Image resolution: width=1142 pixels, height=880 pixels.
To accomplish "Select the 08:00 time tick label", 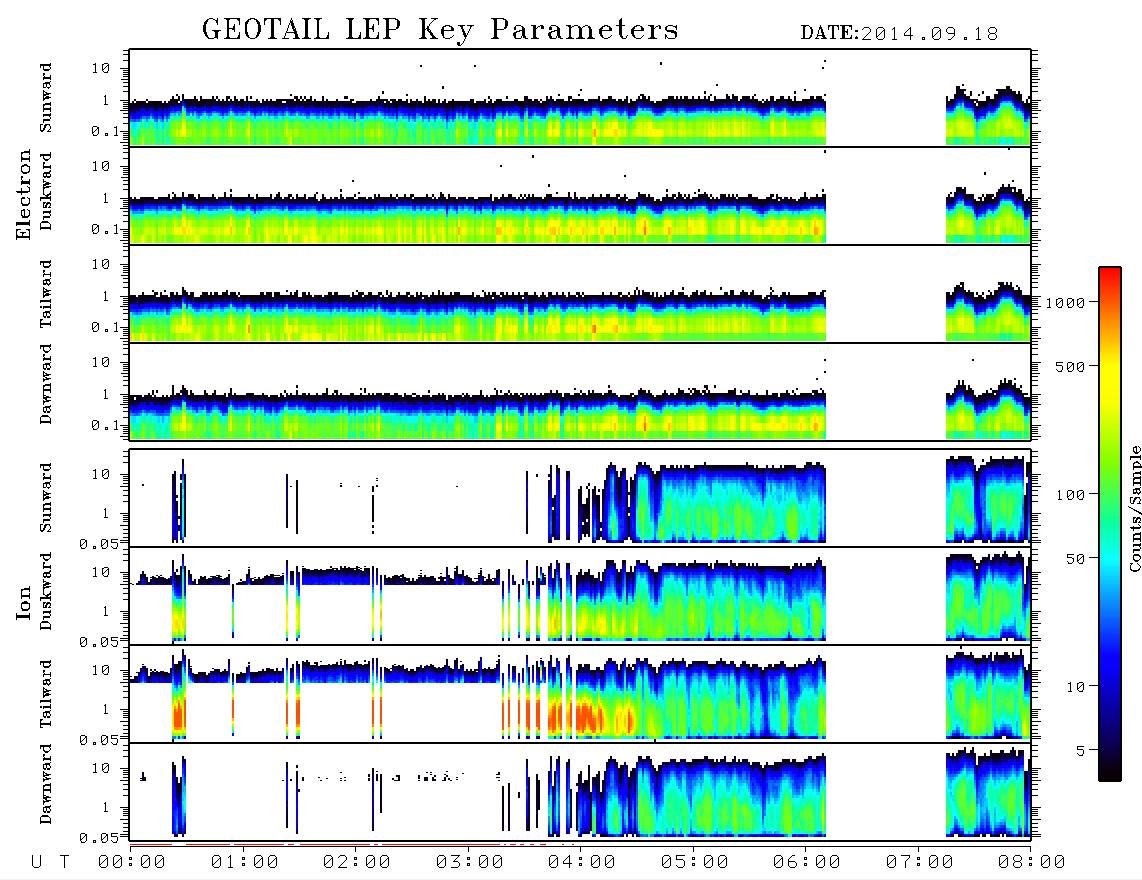I will point(1032,863).
